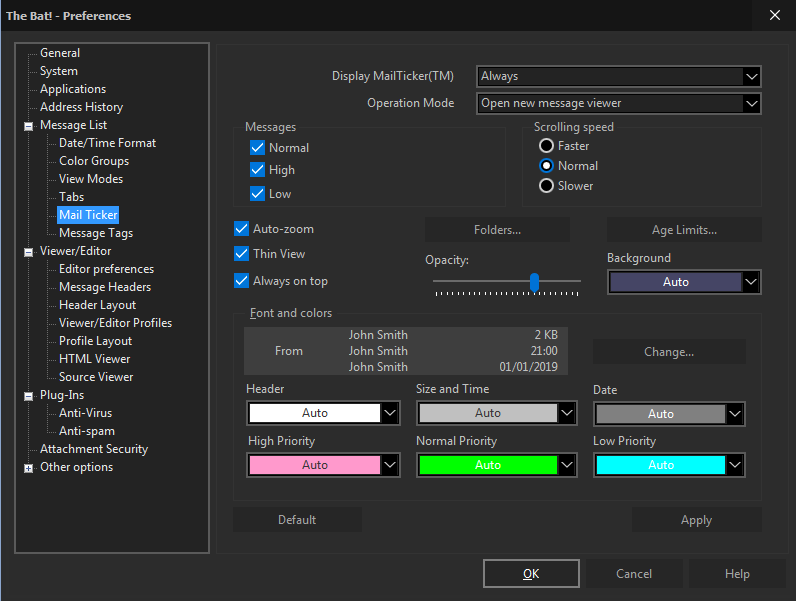This screenshot has width=796, height=601.
Task: Select Normal scrolling speed radio button
Action: (546, 165)
